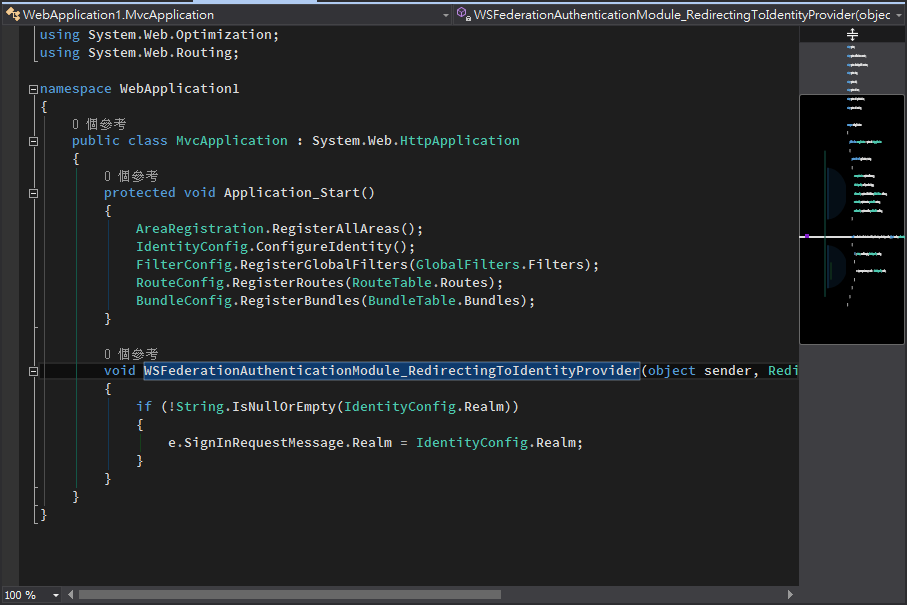Collapse the namespace WebApplication1 block
This screenshot has width=907, height=605.
[34, 89]
